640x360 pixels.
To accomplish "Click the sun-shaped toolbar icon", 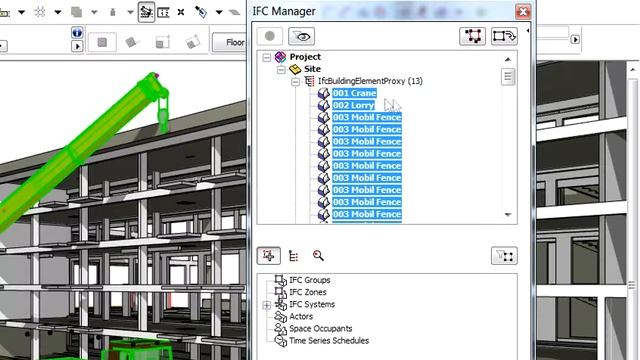I will [x=40, y=12].
